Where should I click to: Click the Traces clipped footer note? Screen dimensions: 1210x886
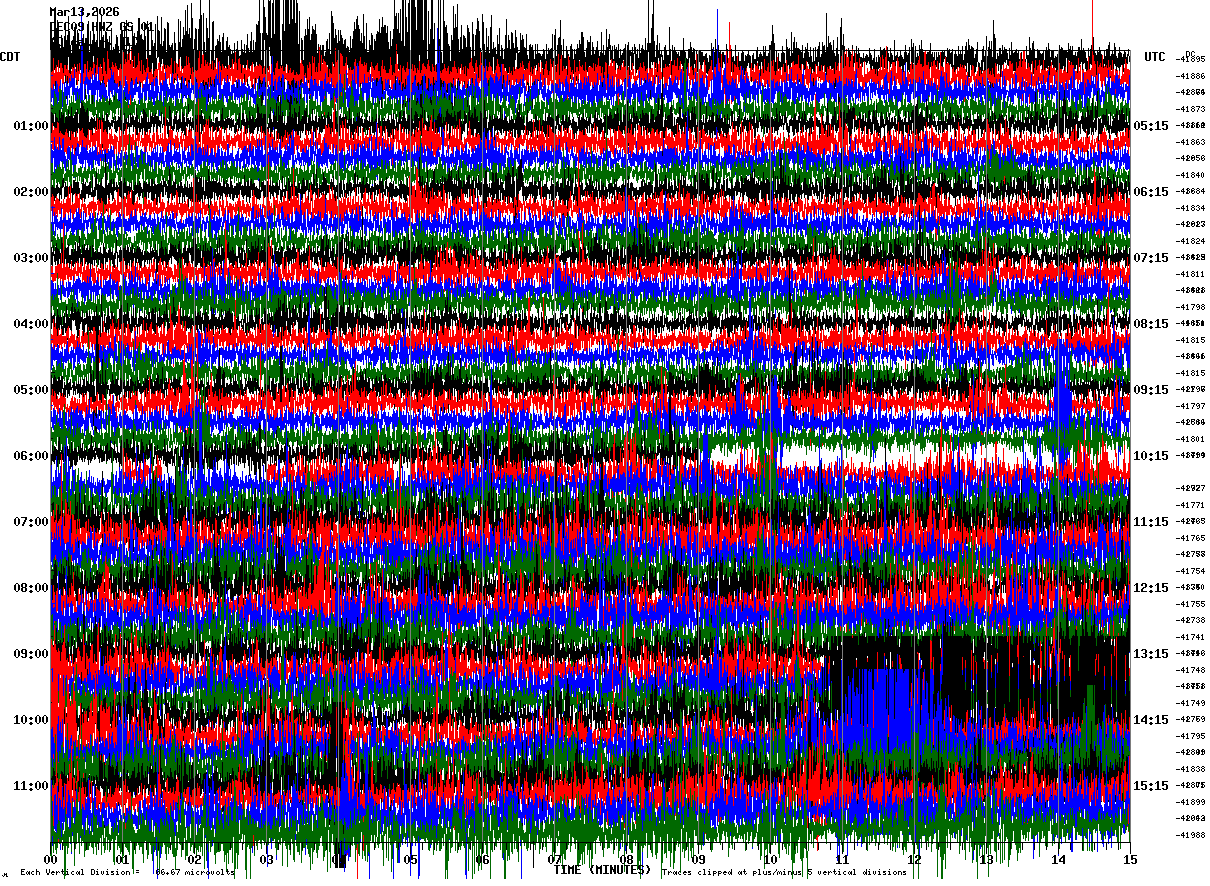coord(784,873)
